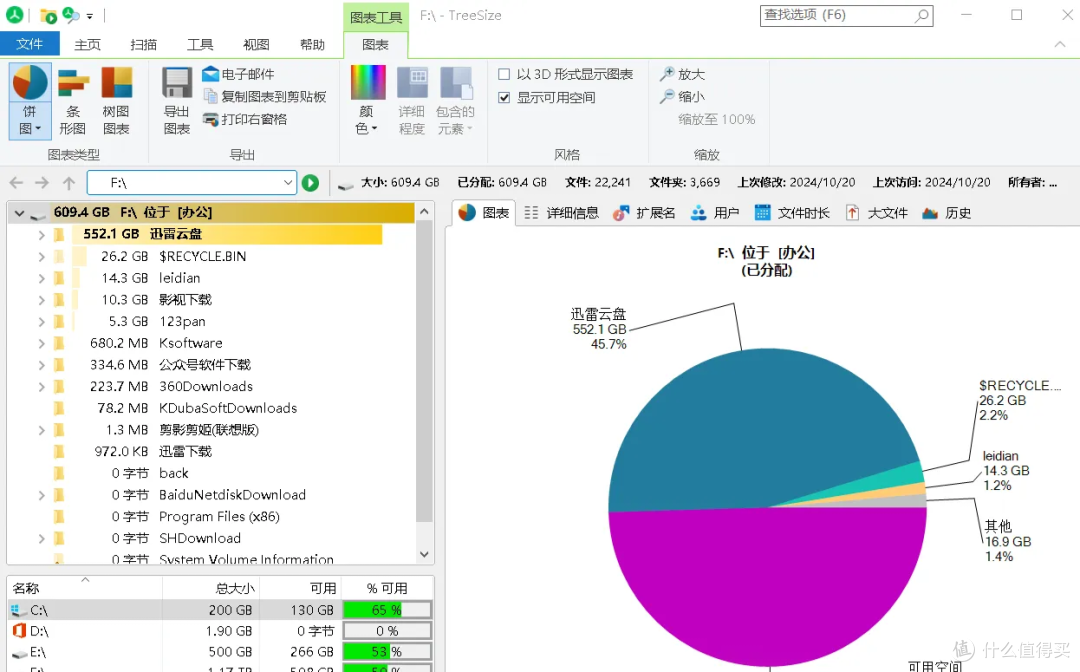Viewport: 1080px width, 672px height.
Task: Select the 360Downloads folder row
Action: 211,386
